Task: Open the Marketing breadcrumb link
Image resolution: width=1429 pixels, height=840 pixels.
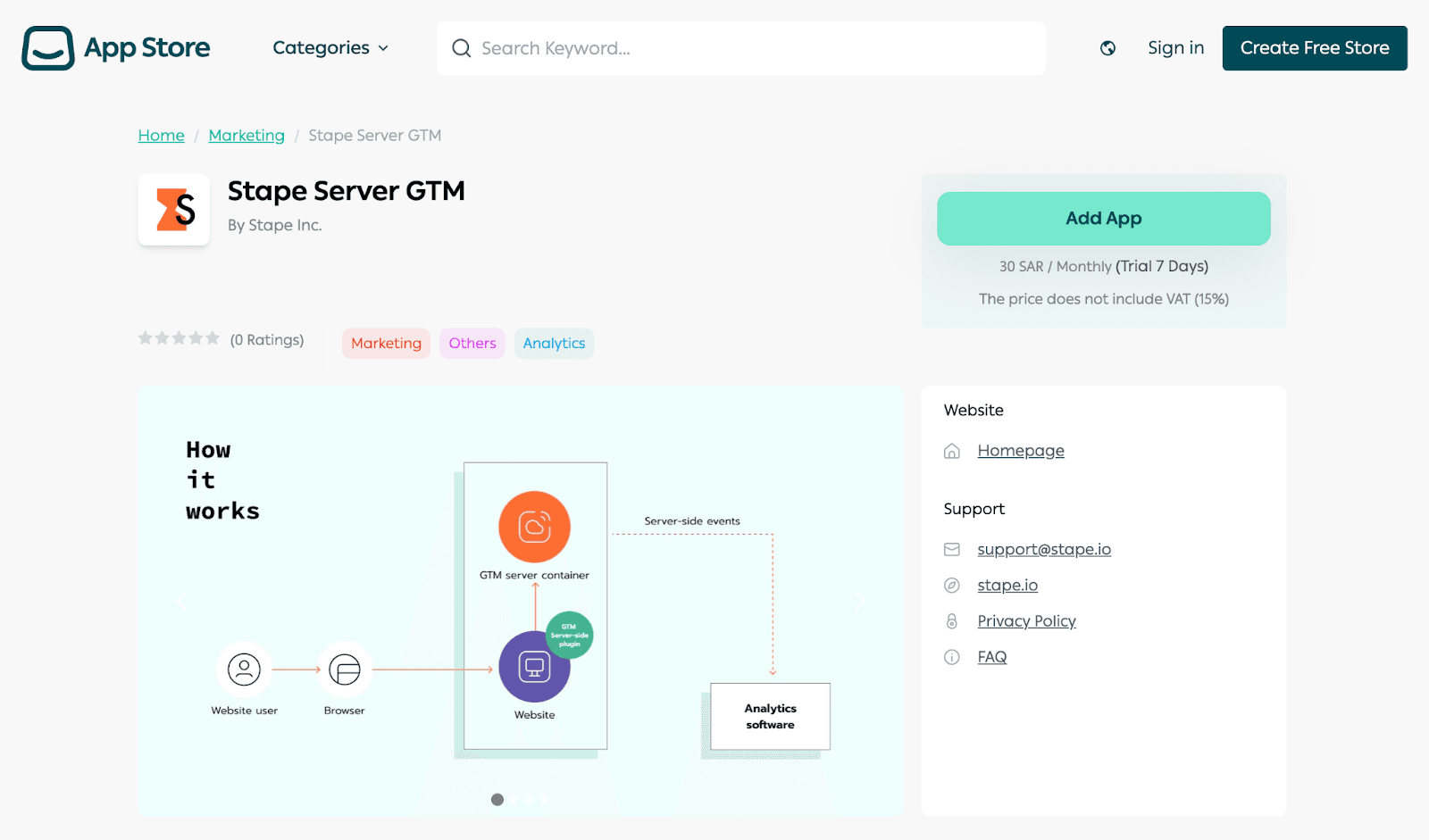Action: (247, 136)
